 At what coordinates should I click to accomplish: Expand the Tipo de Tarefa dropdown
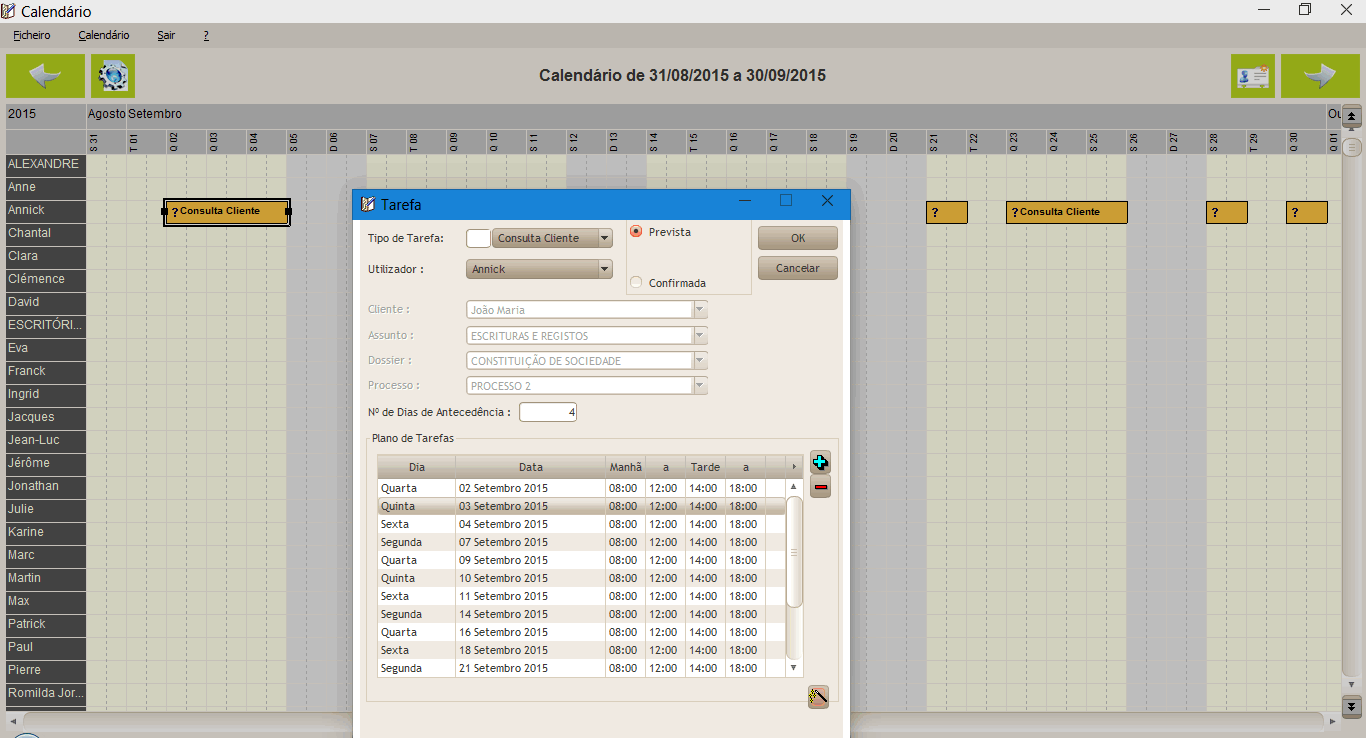tap(604, 238)
